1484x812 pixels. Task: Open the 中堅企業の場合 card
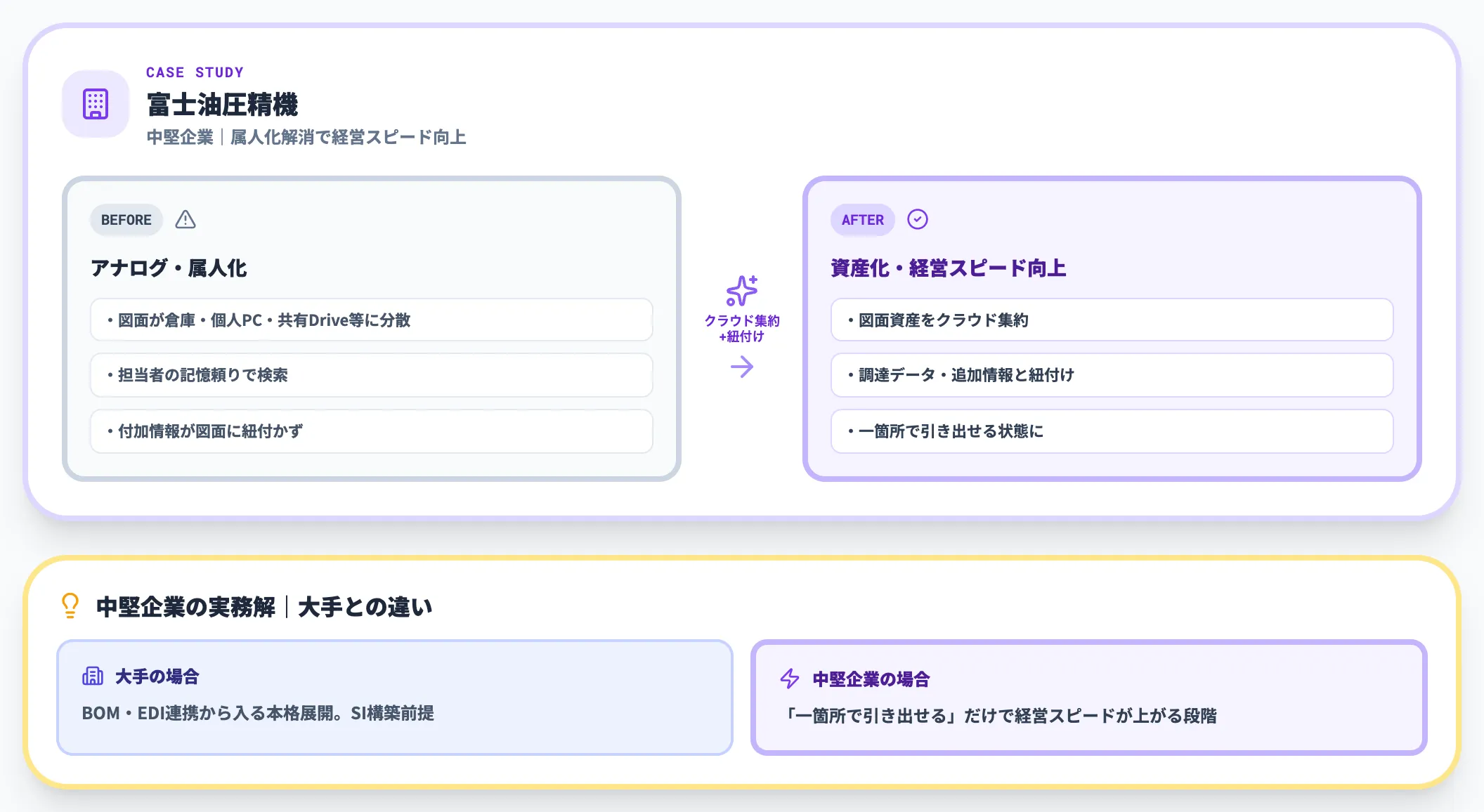point(1088,698)
